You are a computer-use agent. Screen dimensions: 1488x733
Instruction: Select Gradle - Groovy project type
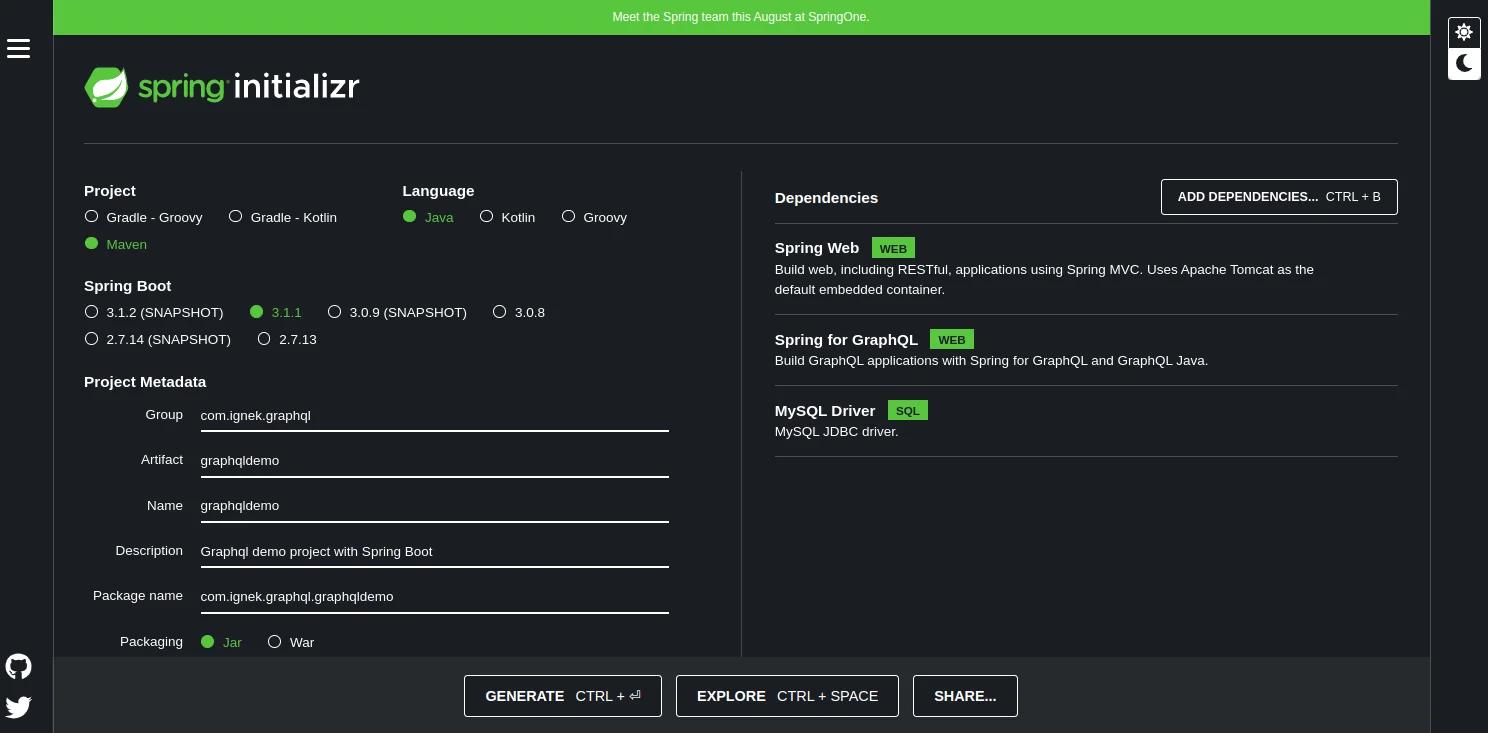[x=144, y=217]
